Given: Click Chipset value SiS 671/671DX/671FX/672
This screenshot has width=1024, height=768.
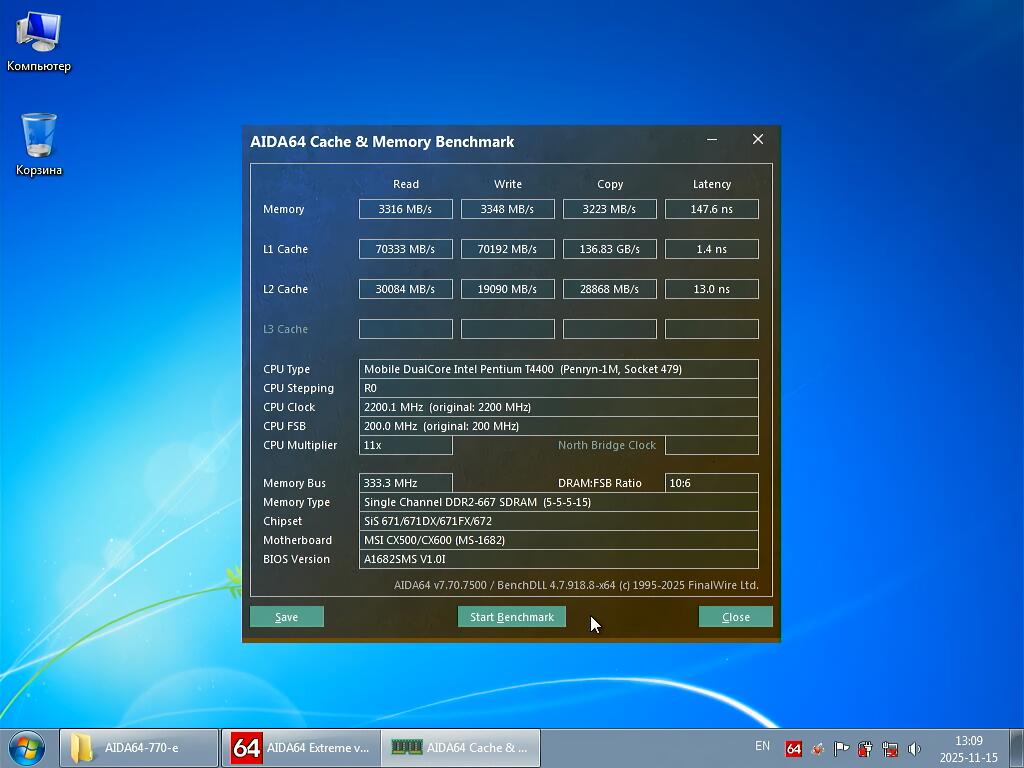Looking at the screenshot, I should click(x=558, y=520).
